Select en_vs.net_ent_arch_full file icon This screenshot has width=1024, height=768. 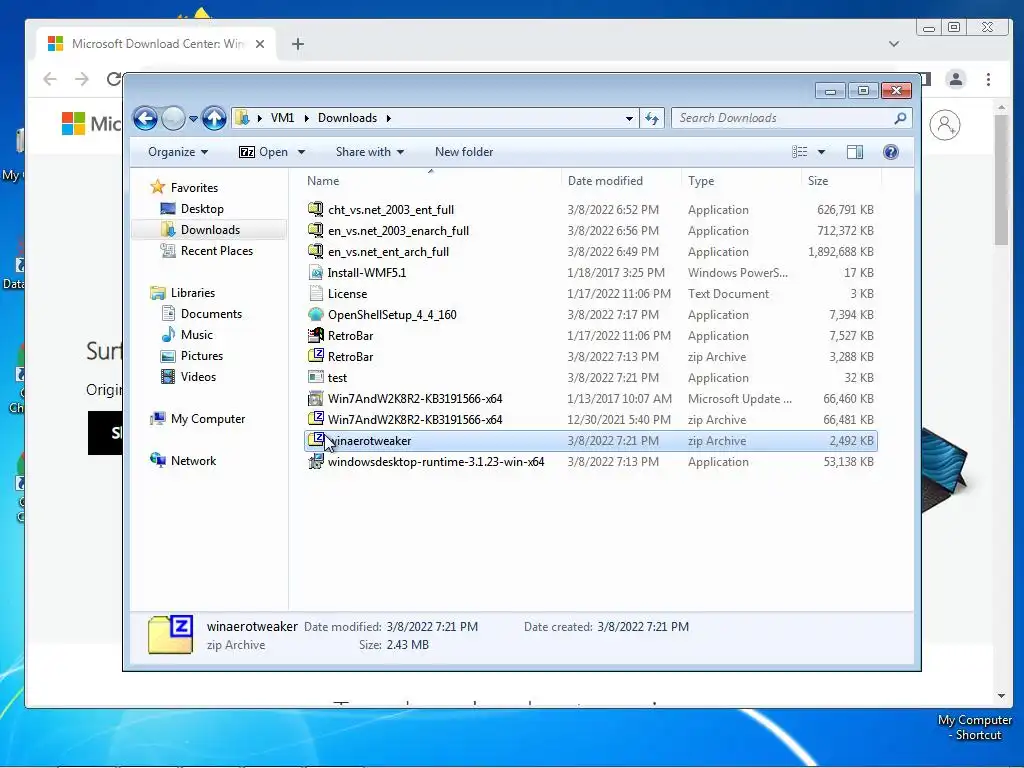pyautogui.click(x=315, y=251)
